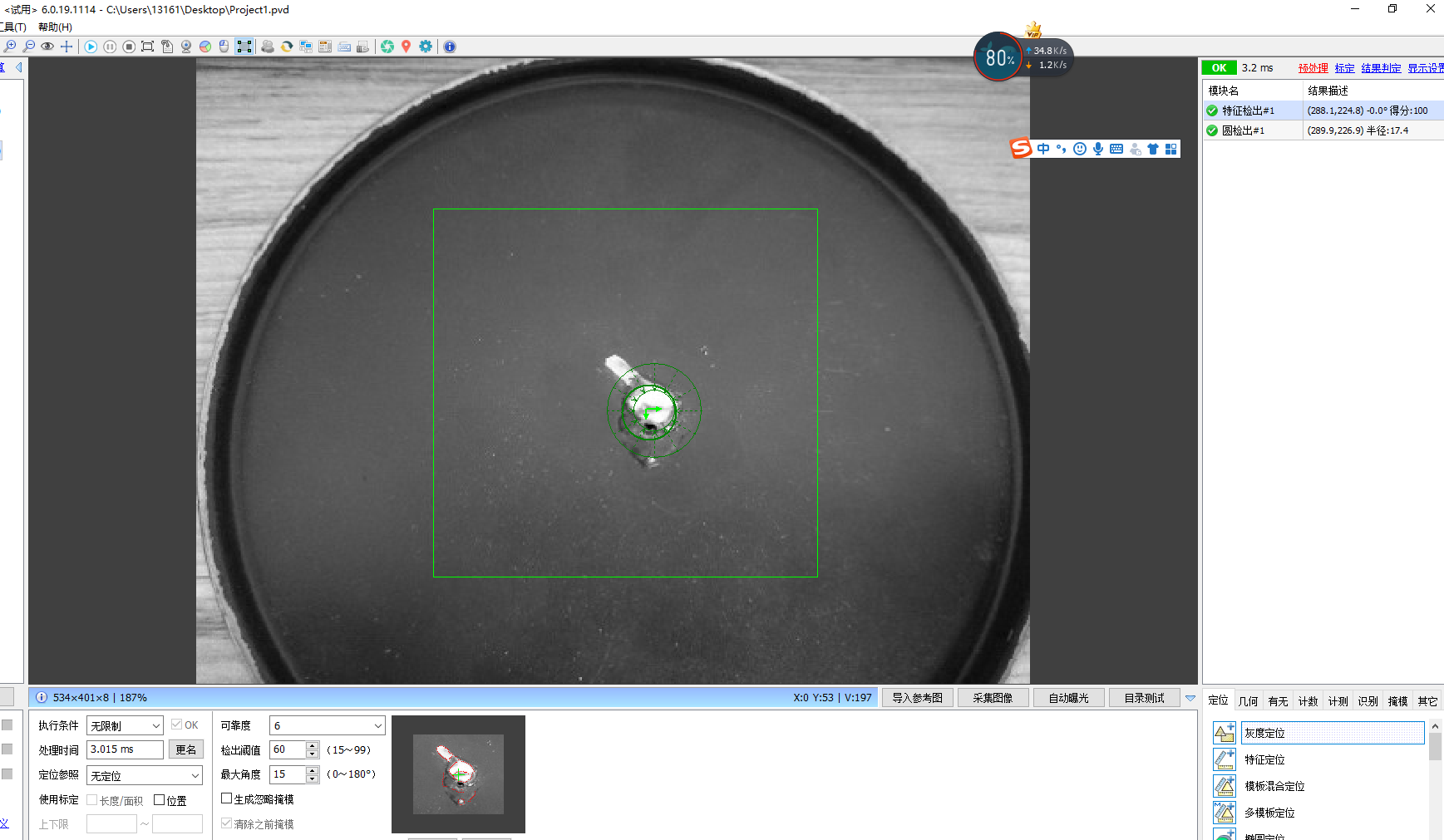
Task: Click the 自动曝光 button
Action: click(x=1069, y=698)
